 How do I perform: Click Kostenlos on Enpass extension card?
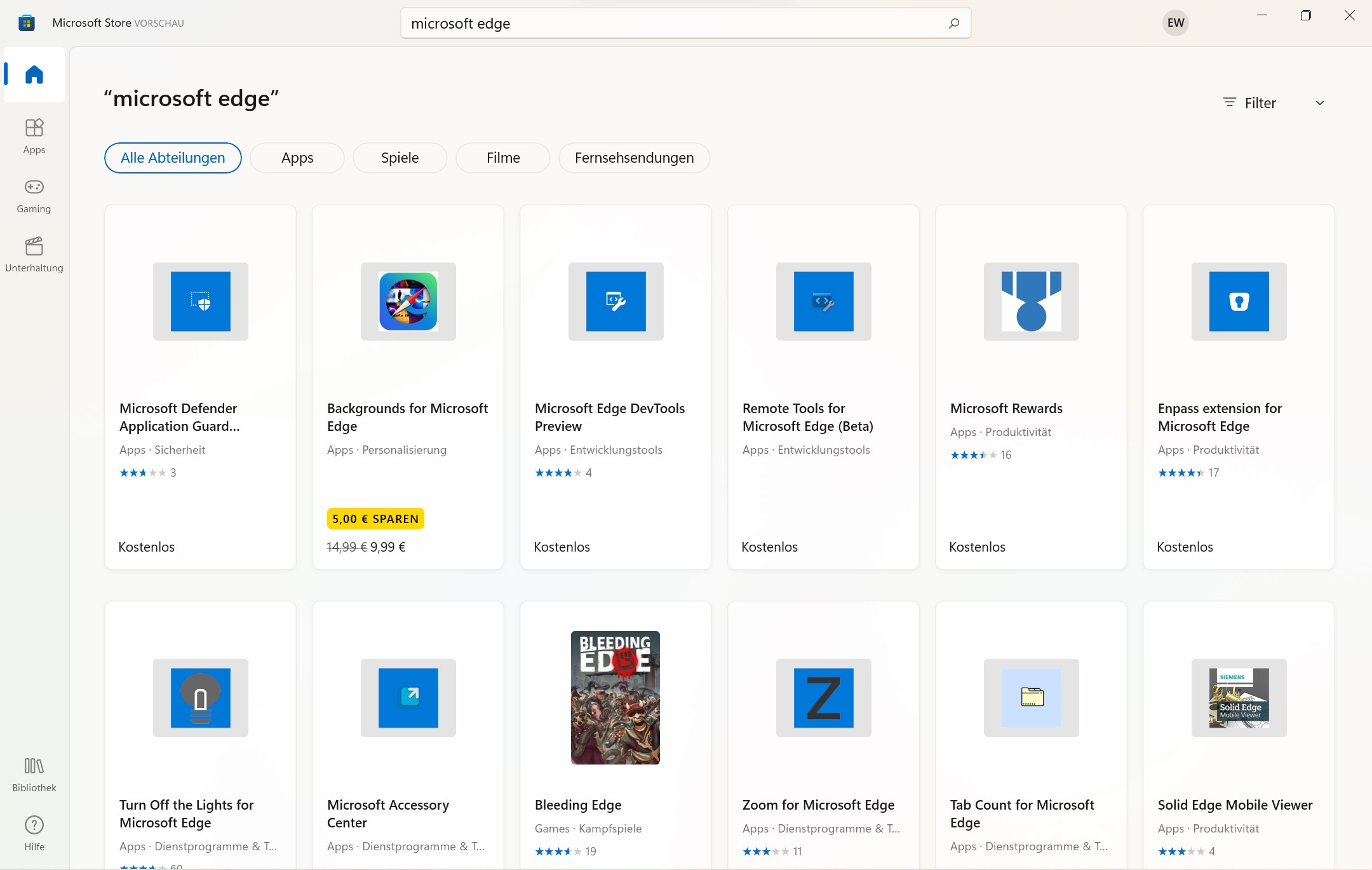point(1185,547)
